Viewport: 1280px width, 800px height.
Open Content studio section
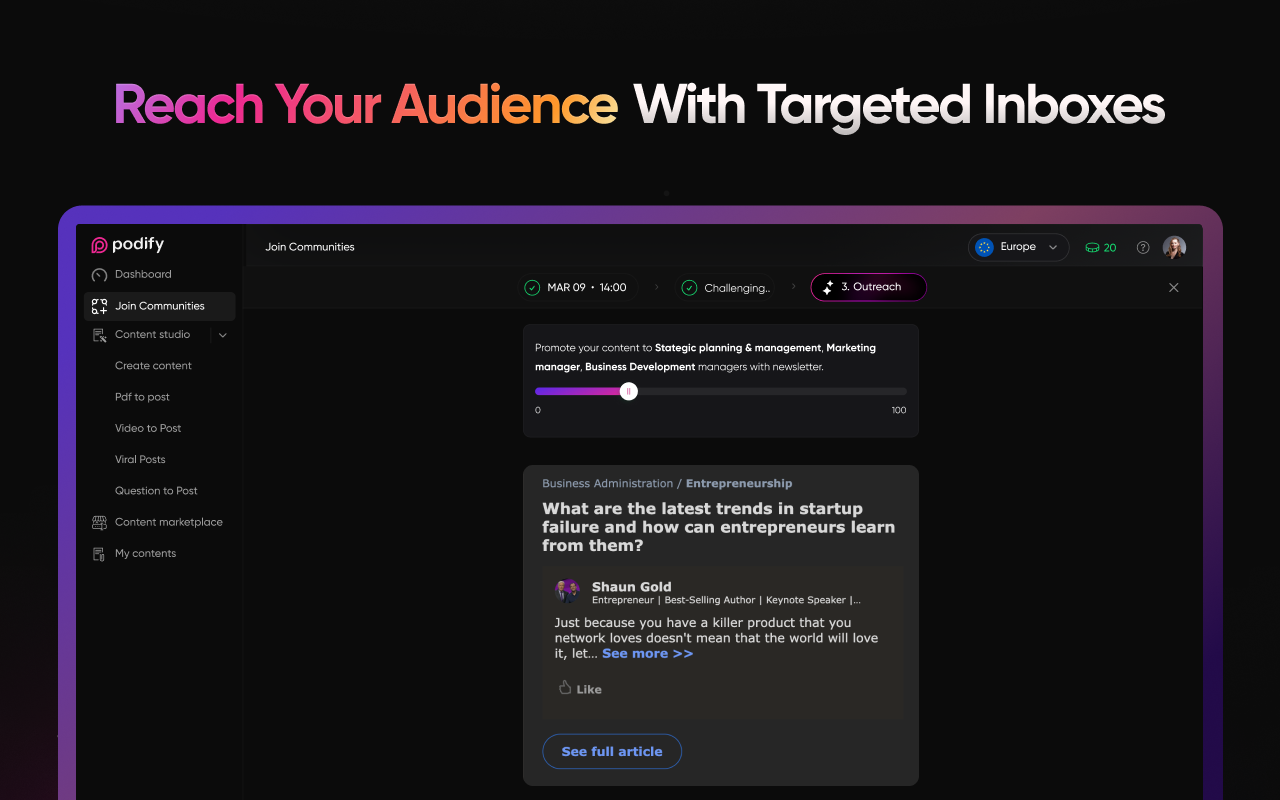[x=152, y=334]
